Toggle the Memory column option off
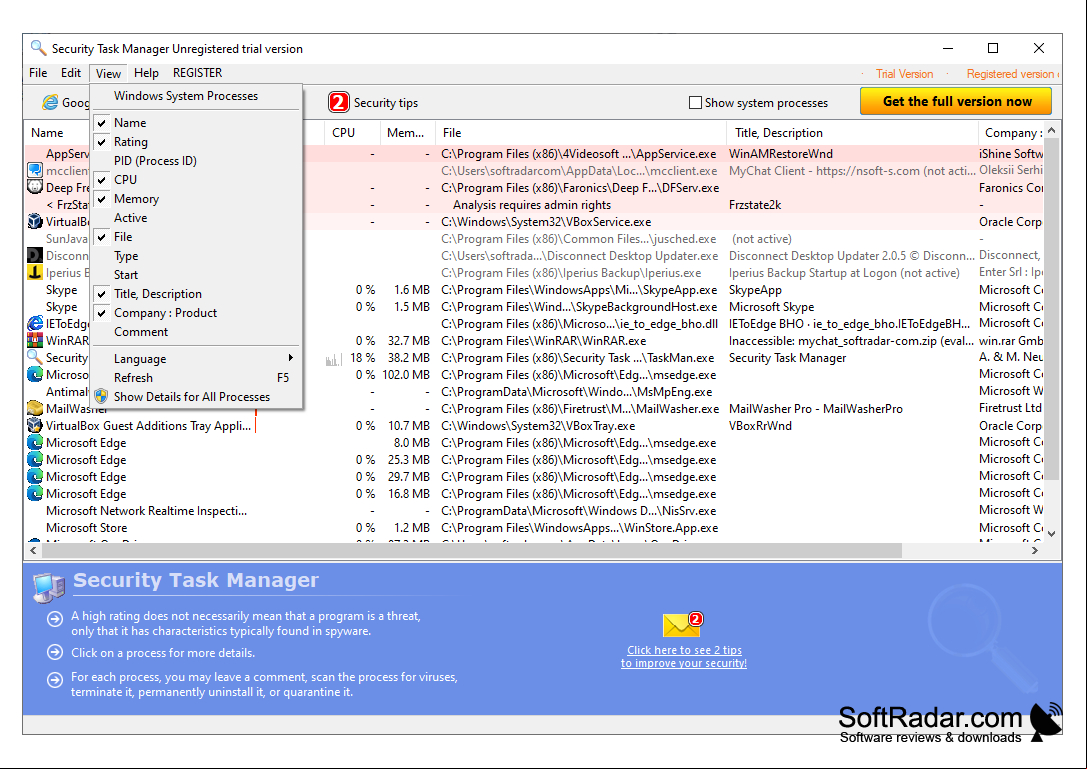 pos(196,198)
